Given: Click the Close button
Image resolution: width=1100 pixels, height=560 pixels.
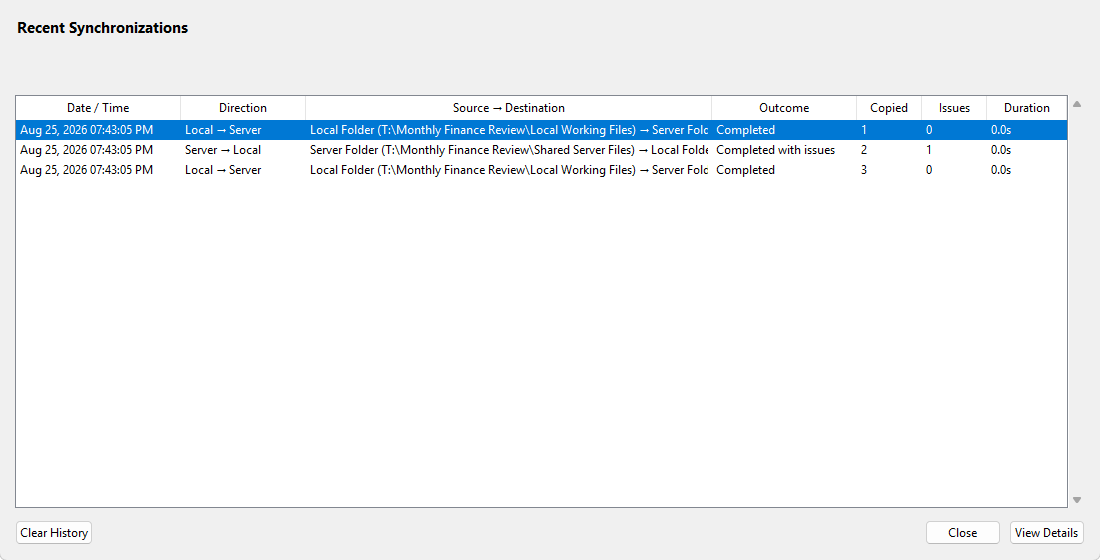Looking at the screenshot, I should point(962,533).
